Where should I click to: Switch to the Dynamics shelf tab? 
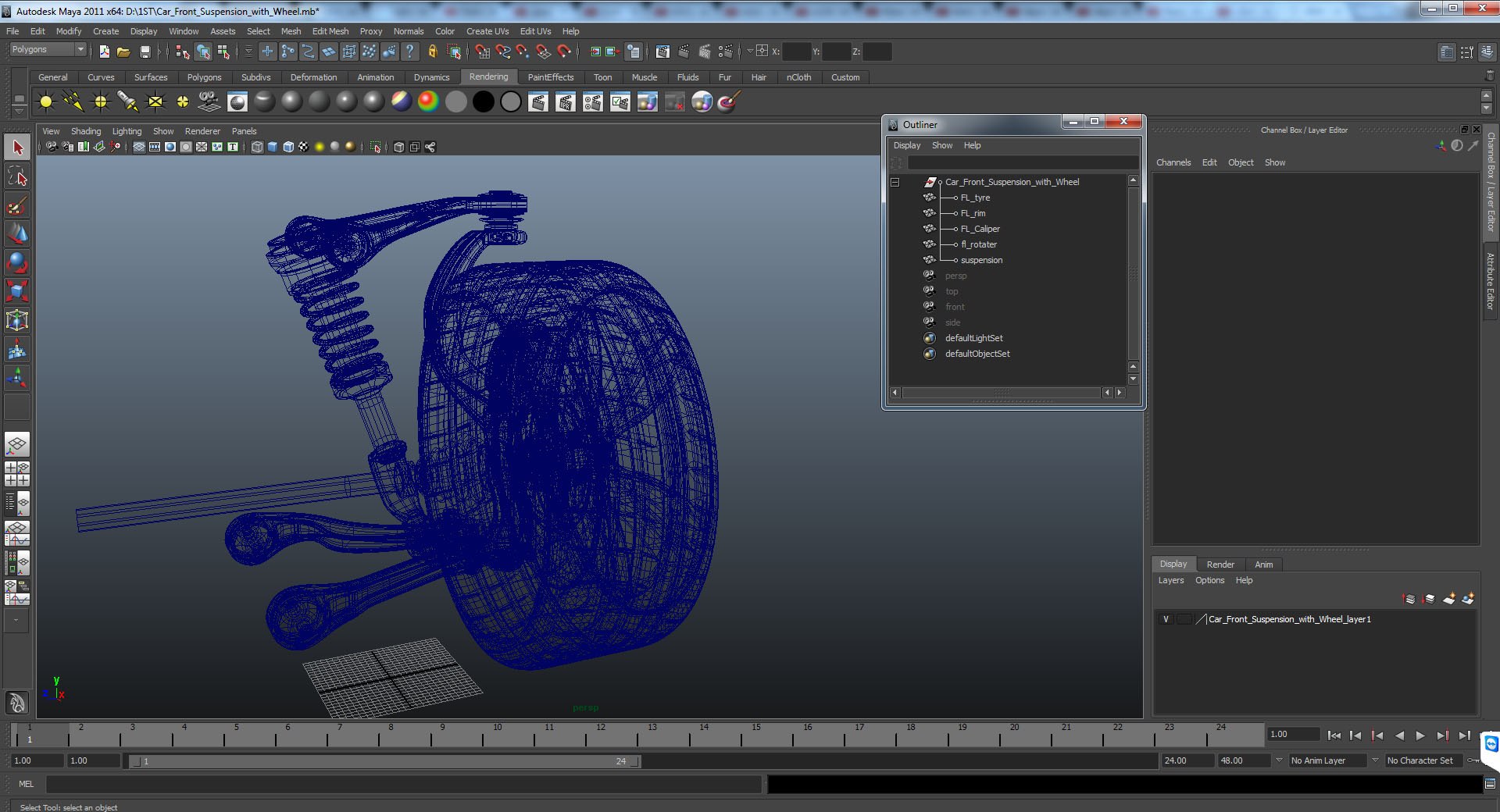tap(431, 77)
